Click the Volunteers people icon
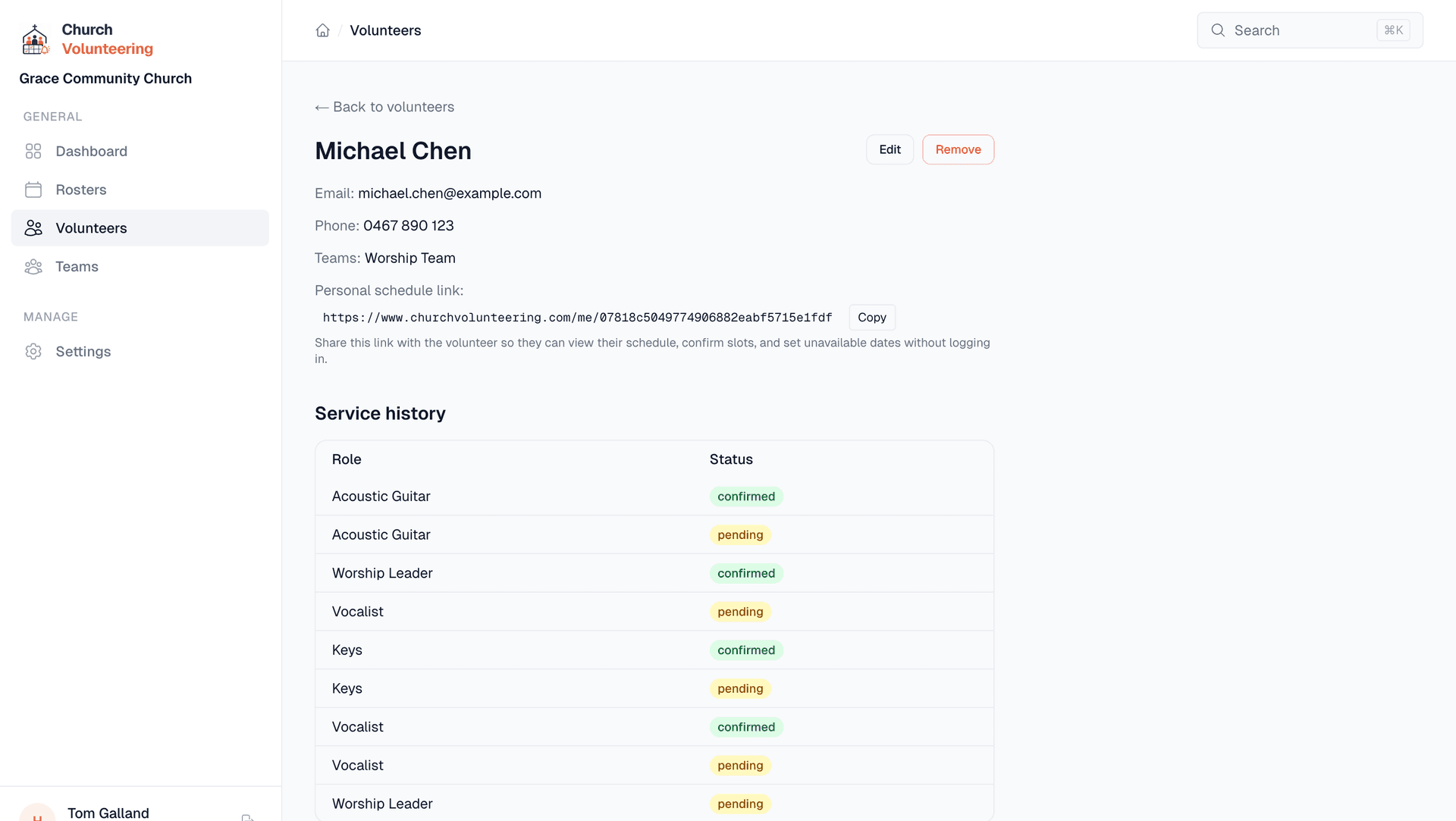The width and height of the screenshot is (1456, 821). 33,228
